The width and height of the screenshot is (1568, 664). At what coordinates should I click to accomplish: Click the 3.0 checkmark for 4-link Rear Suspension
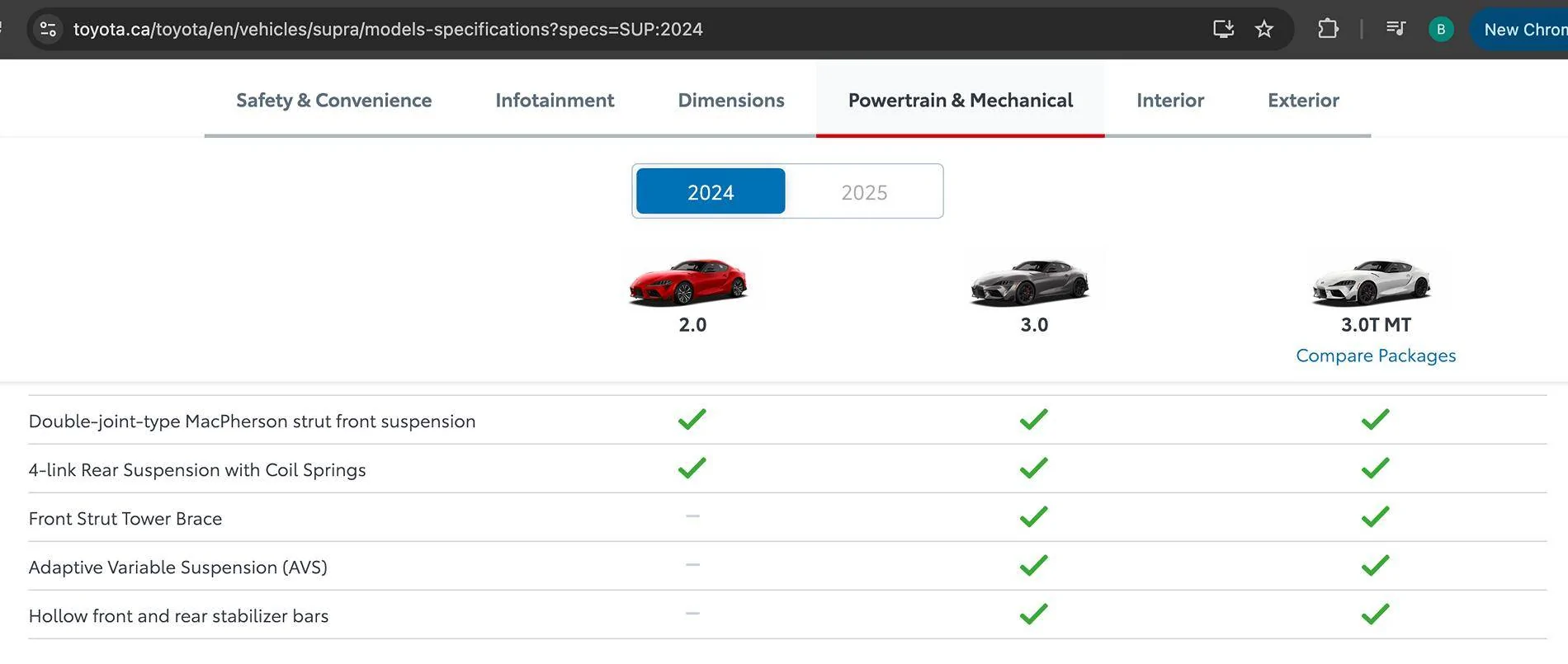point(1033,468)
